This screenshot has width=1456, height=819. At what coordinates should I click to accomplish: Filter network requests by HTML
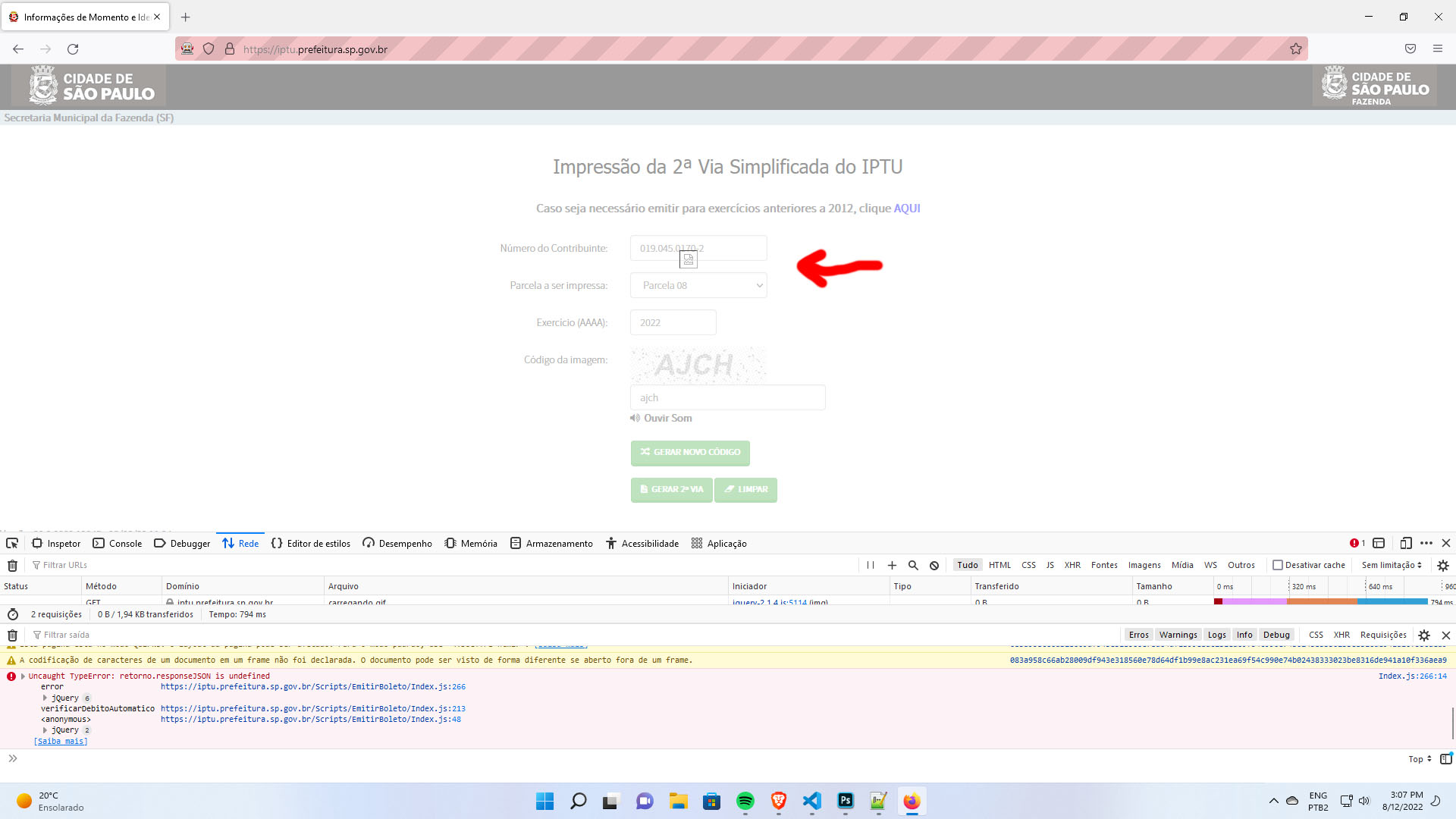click(999, 565)
